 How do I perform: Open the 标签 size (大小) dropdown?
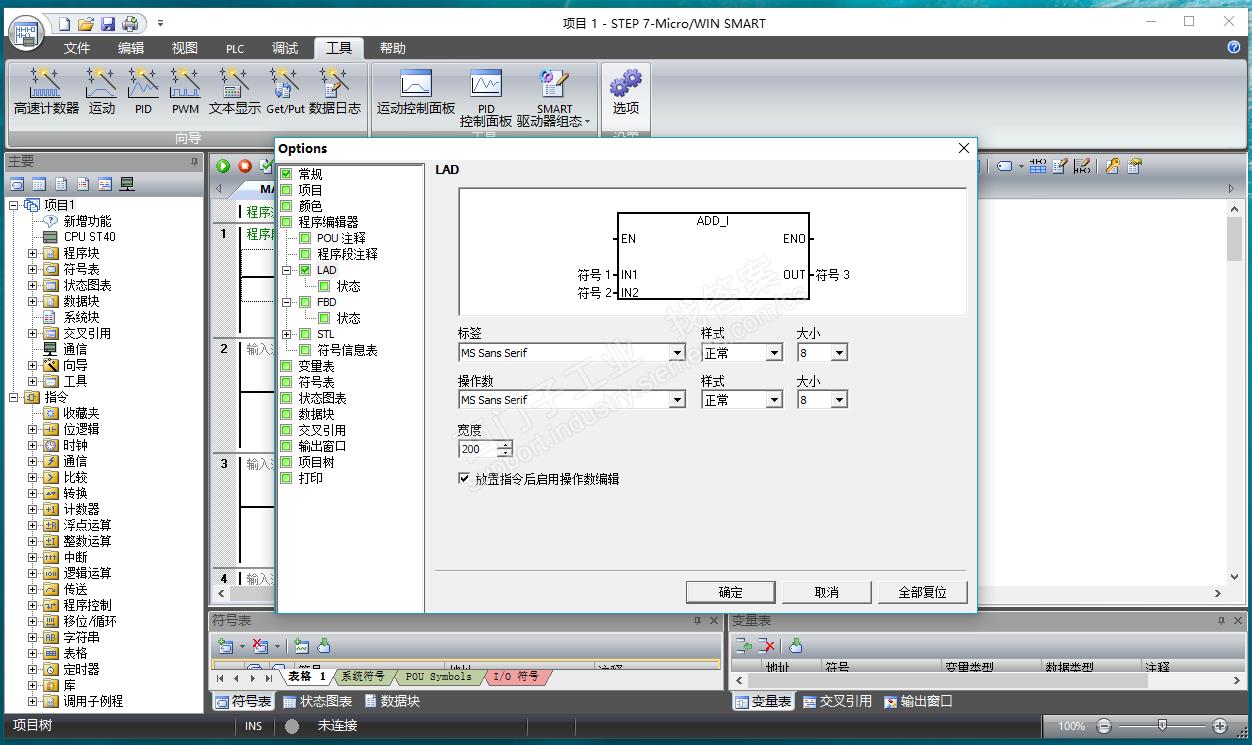point(839,353)
